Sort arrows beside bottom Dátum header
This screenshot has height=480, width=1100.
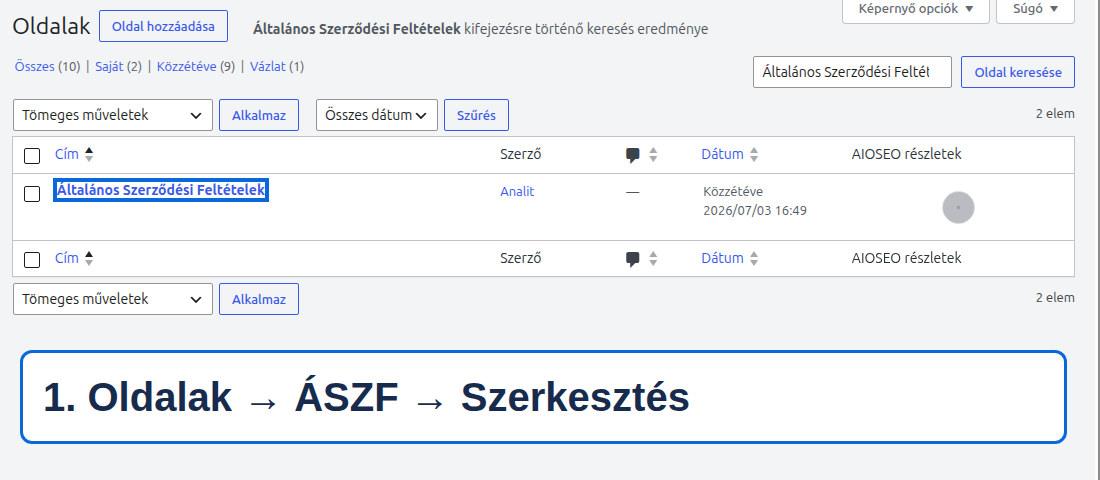(x=754, y=258)
